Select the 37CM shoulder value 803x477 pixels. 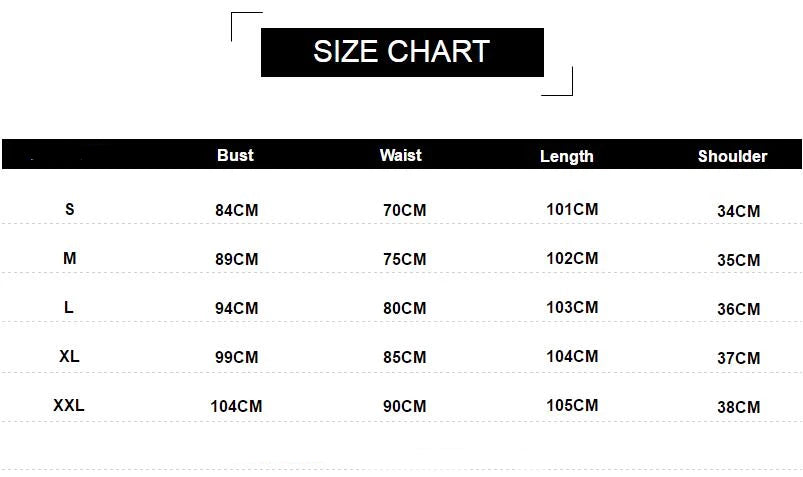click(x=738, y=358)
